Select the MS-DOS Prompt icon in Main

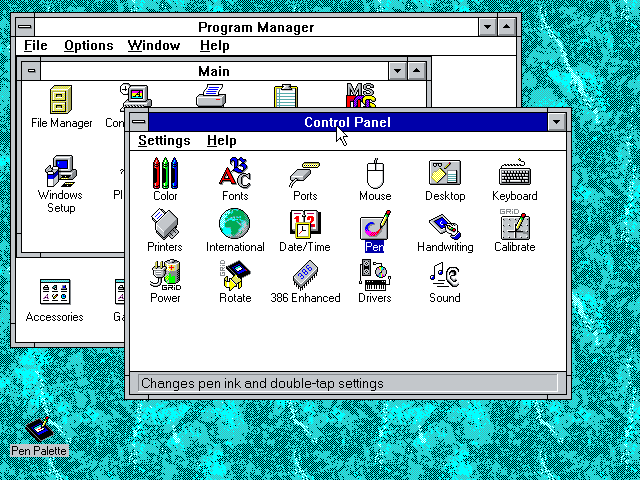361,95
